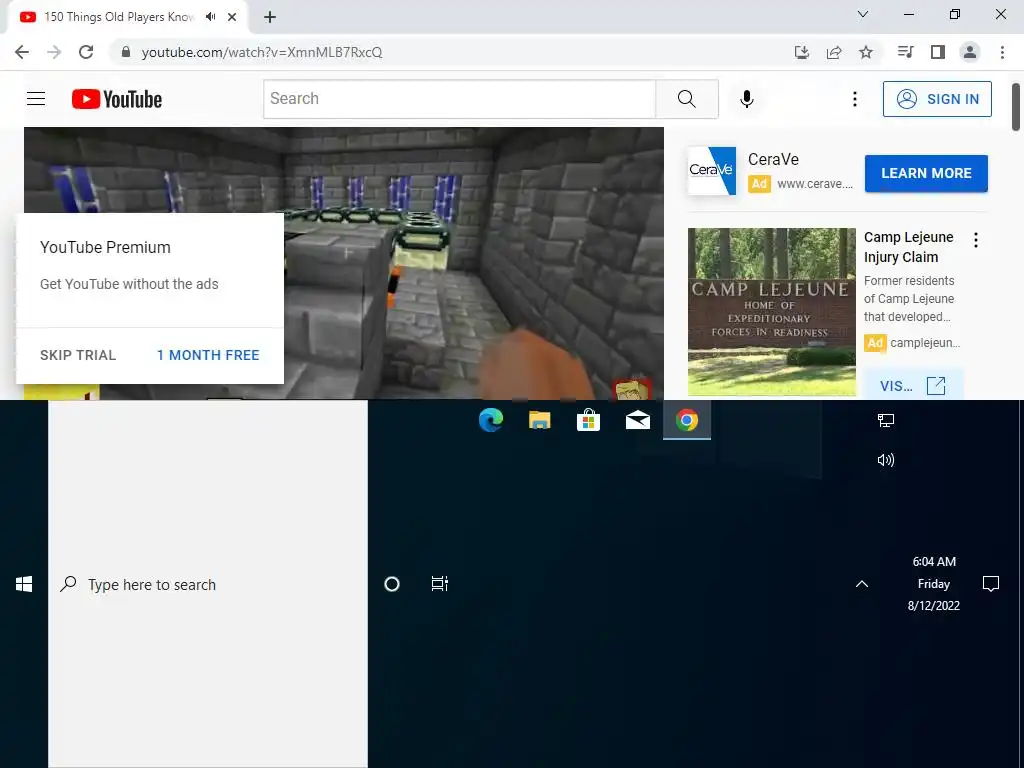1024x768 pixels.
Task: Share this page from address bar
Action: pyautogui.click(x=834, y=52)
